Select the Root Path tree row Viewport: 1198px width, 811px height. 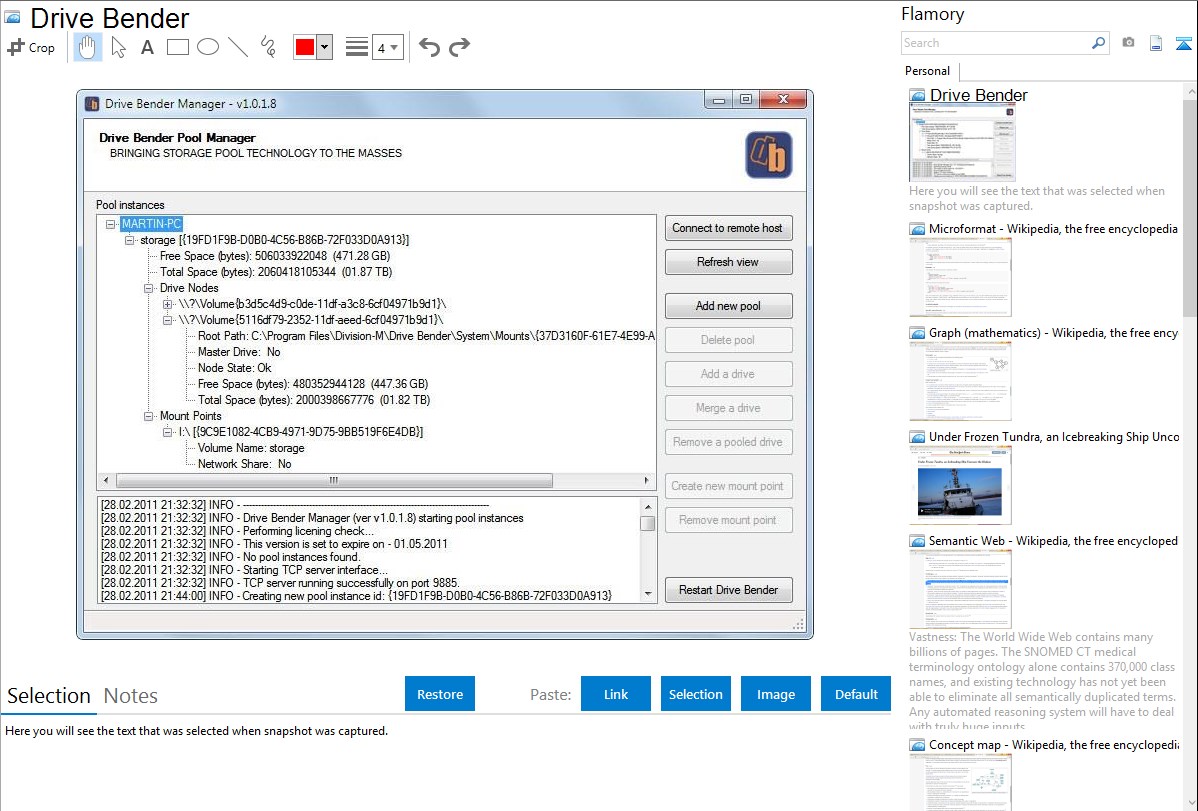(426, 336)
